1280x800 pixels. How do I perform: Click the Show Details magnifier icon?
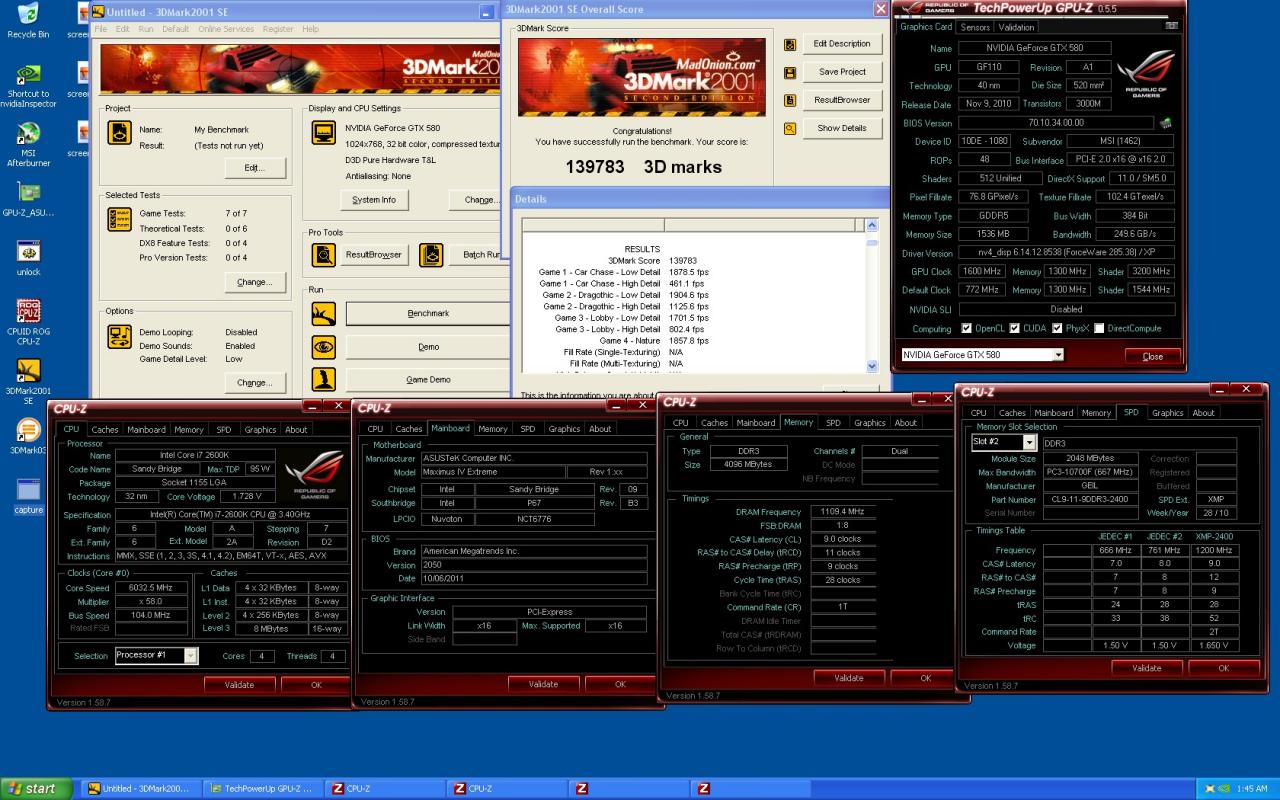[790, 128]
